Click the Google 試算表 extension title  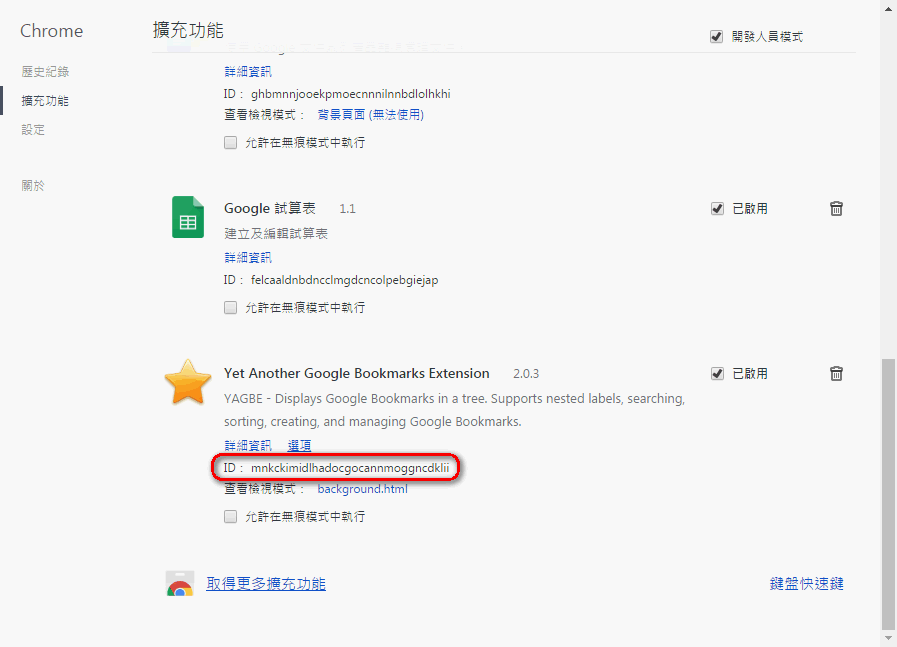(x=270, y=208)
